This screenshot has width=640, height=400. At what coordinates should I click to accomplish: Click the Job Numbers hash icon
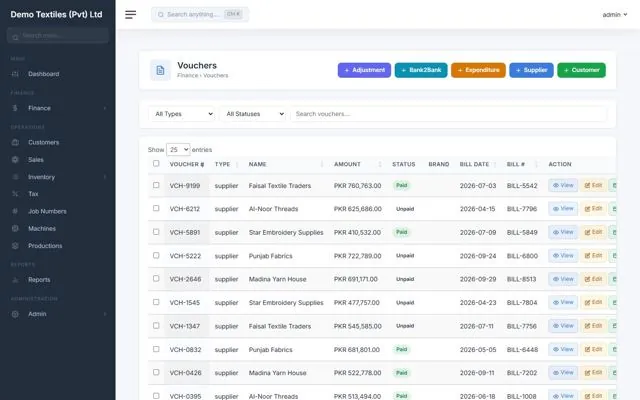(x=15, y=211)
